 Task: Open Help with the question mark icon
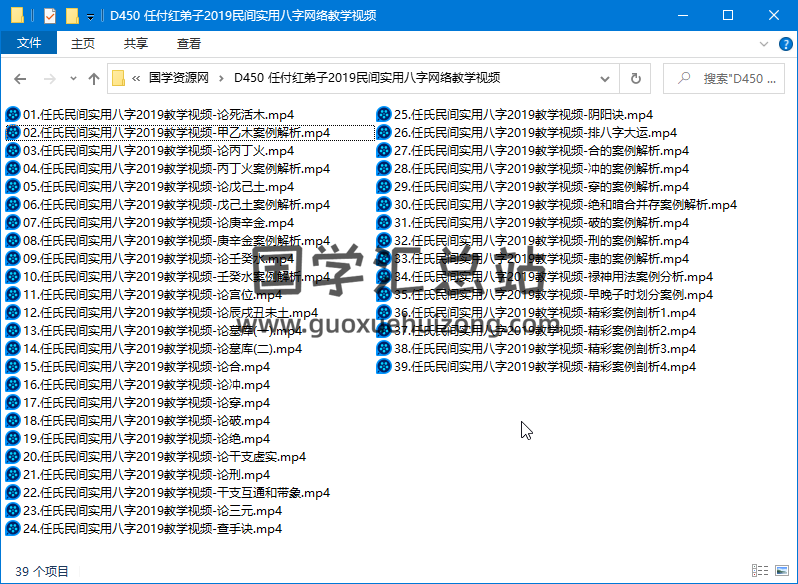pos(785,44)
